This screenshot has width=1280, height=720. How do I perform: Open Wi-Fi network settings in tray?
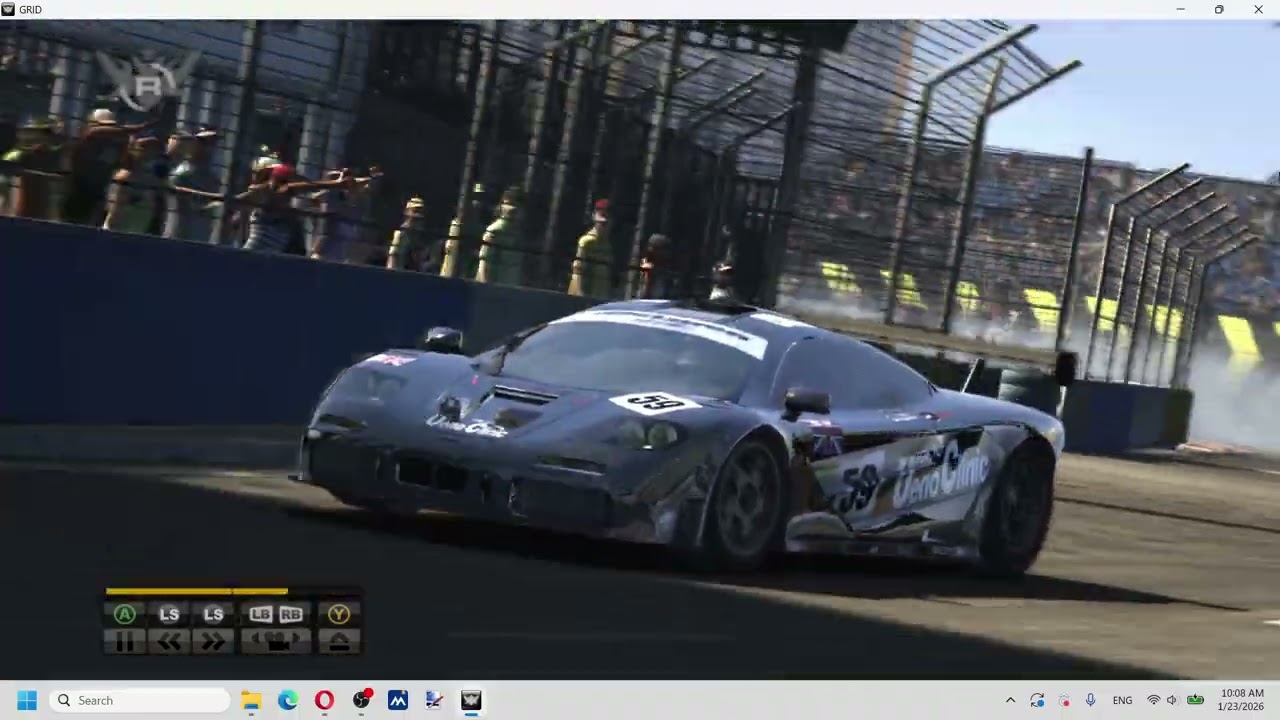1153,700
